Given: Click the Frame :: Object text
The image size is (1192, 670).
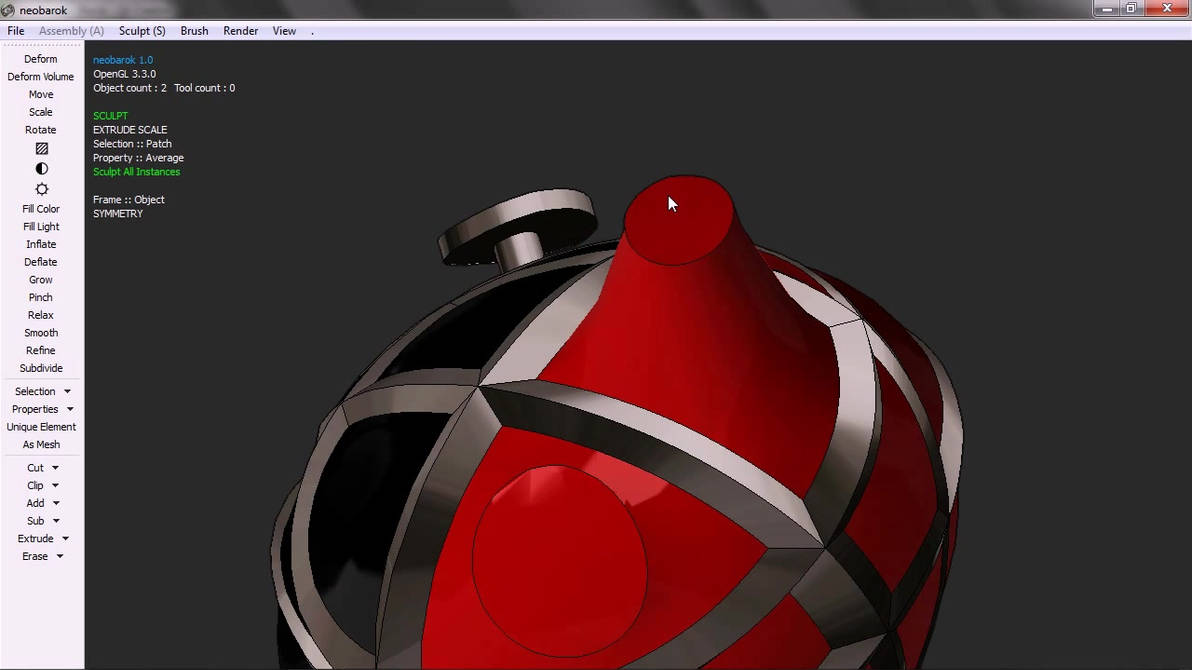Looking at the screenshot, I should click(x=128, y=200).
